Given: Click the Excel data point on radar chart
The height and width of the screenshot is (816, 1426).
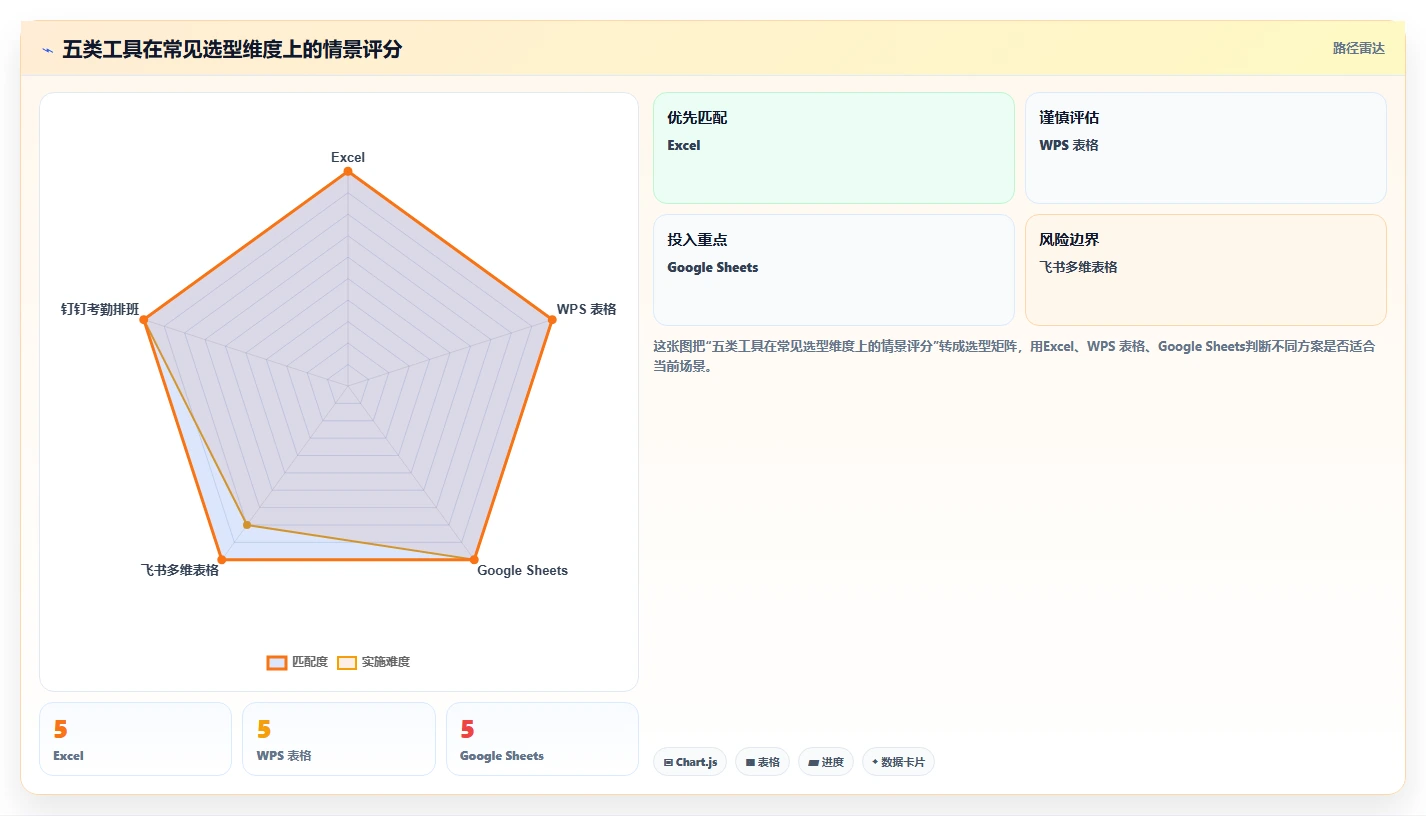Looking at the screenshot, I should pos(348,171).
